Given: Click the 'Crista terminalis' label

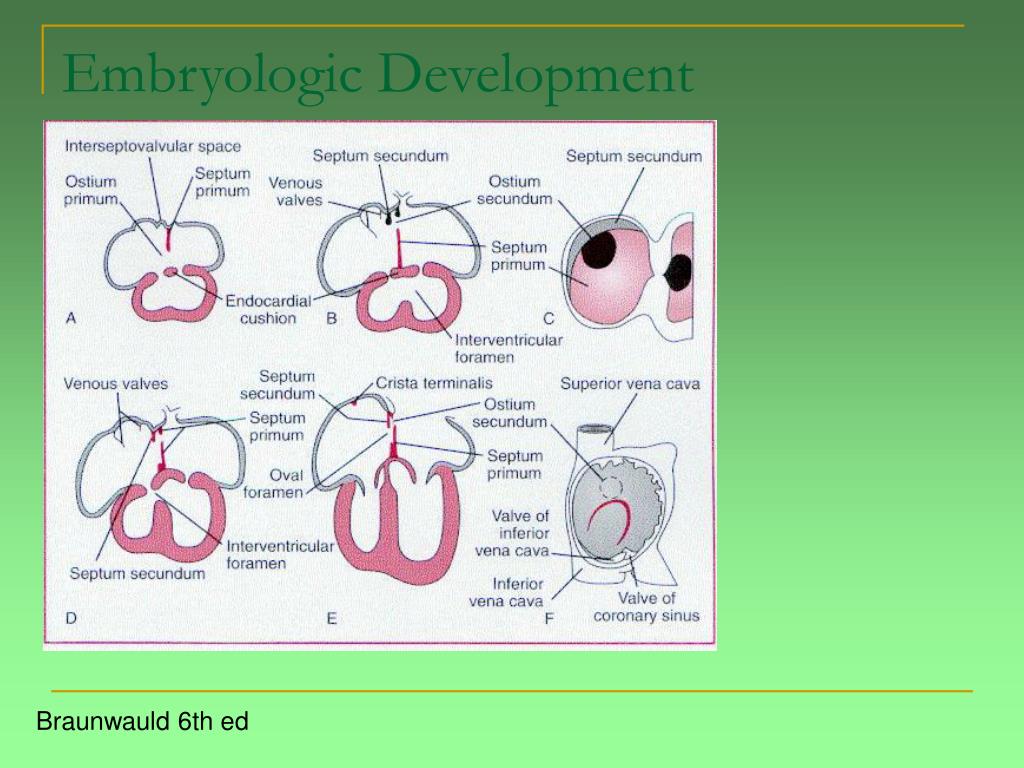Looking at the screenshot, I should (x=434, y=383).
